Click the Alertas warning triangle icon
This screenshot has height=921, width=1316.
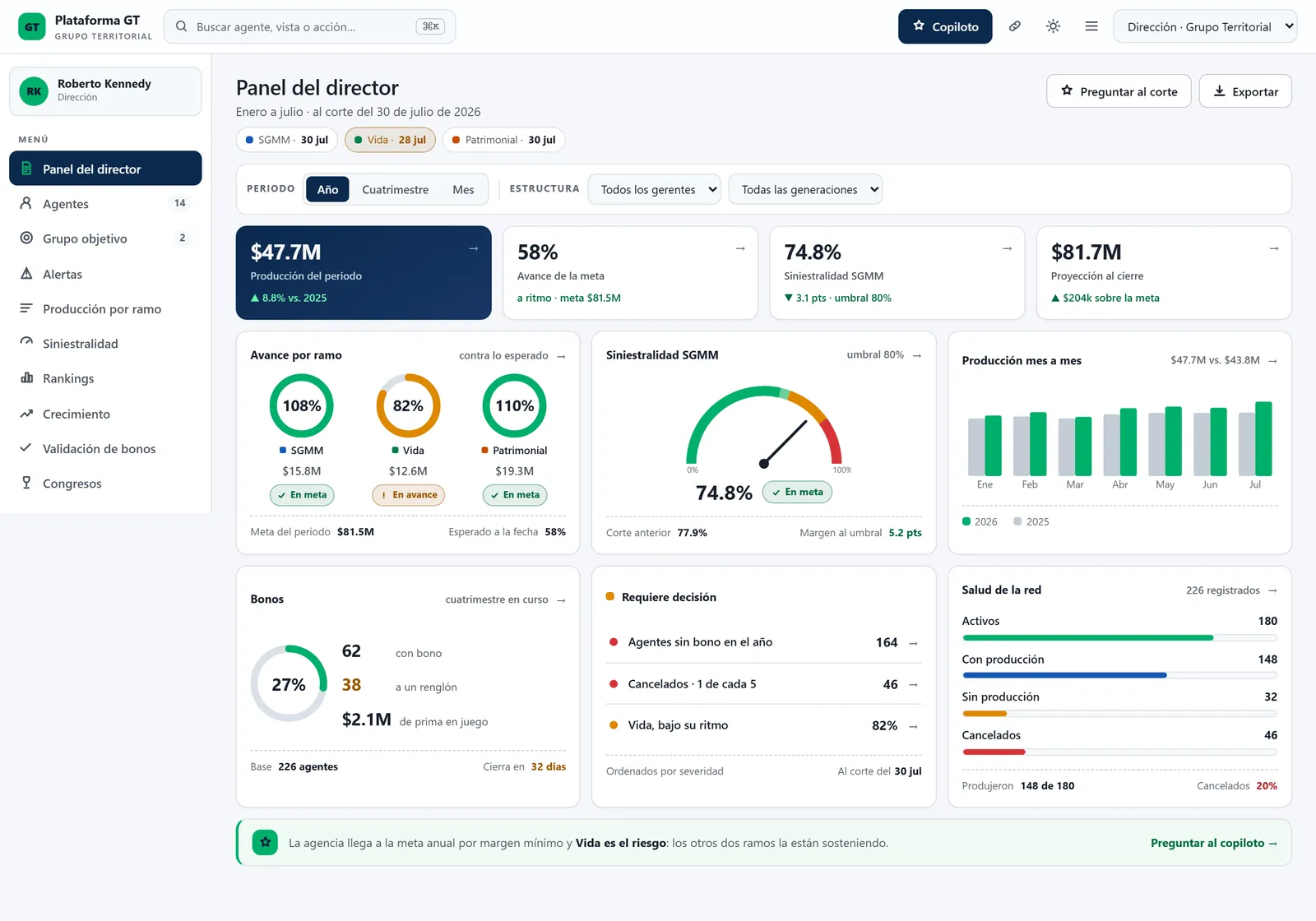coord(26,274)
